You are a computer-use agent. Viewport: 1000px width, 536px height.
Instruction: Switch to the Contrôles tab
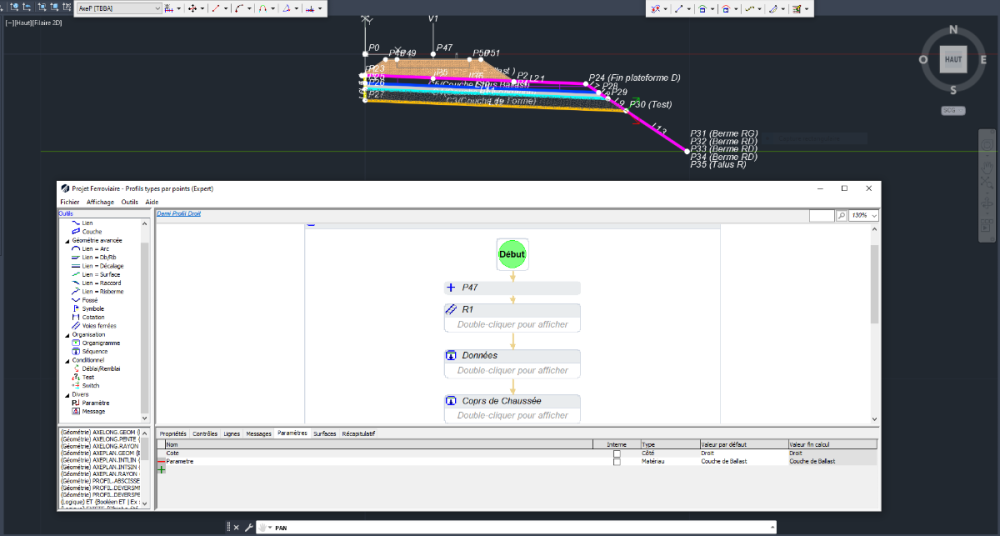(x=205, y=433)
